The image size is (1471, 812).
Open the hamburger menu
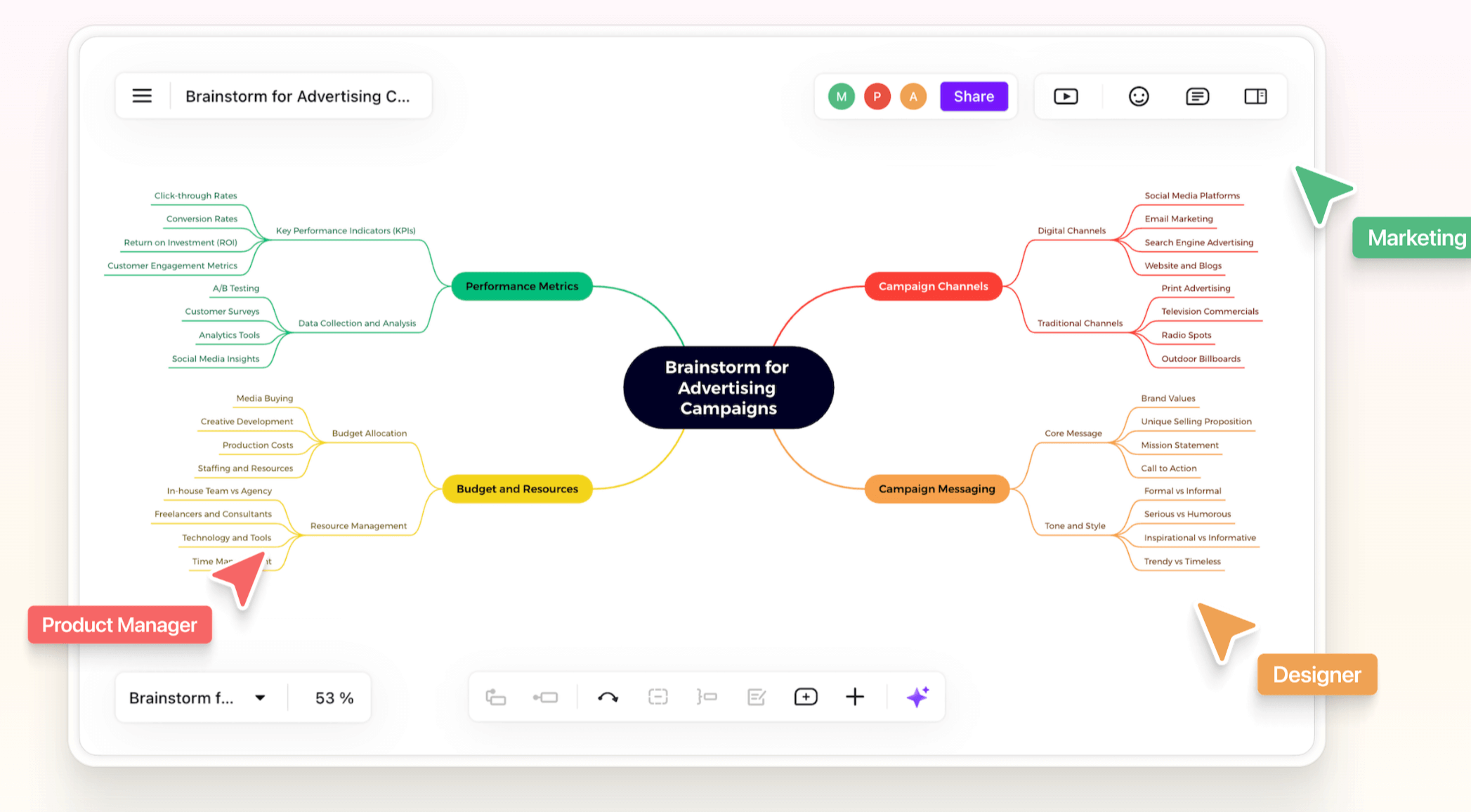pyautogui.click(x=142, y=96)
